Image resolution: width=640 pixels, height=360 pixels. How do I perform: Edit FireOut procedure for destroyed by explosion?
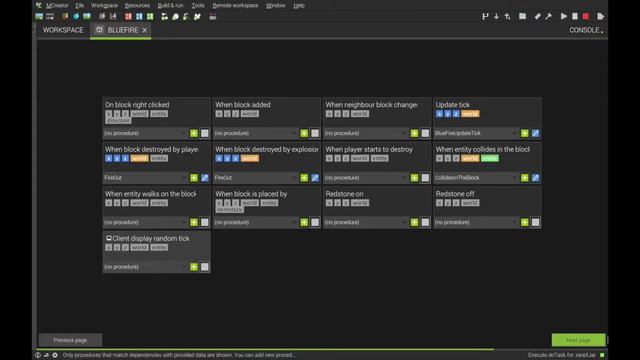click(315, 178)
